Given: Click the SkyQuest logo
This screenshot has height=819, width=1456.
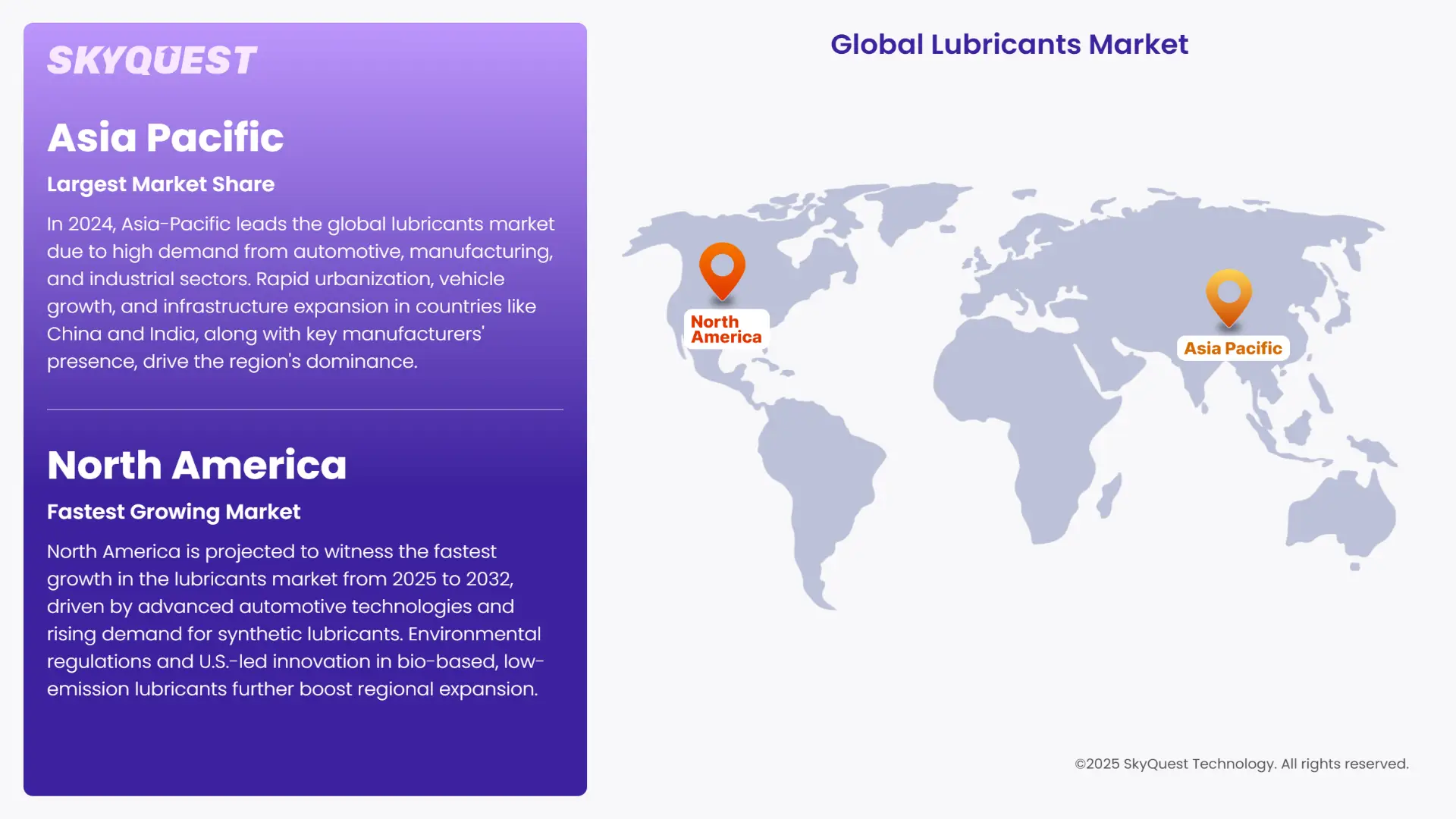Looking at the screenshot, I should [152, 59].
